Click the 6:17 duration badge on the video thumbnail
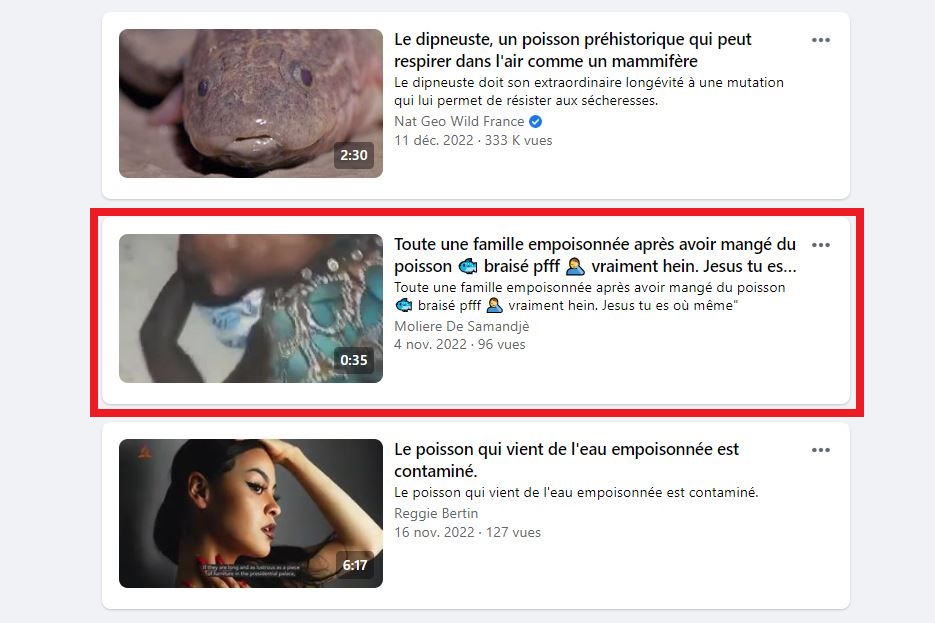935x623 pixels. point(355,565)
